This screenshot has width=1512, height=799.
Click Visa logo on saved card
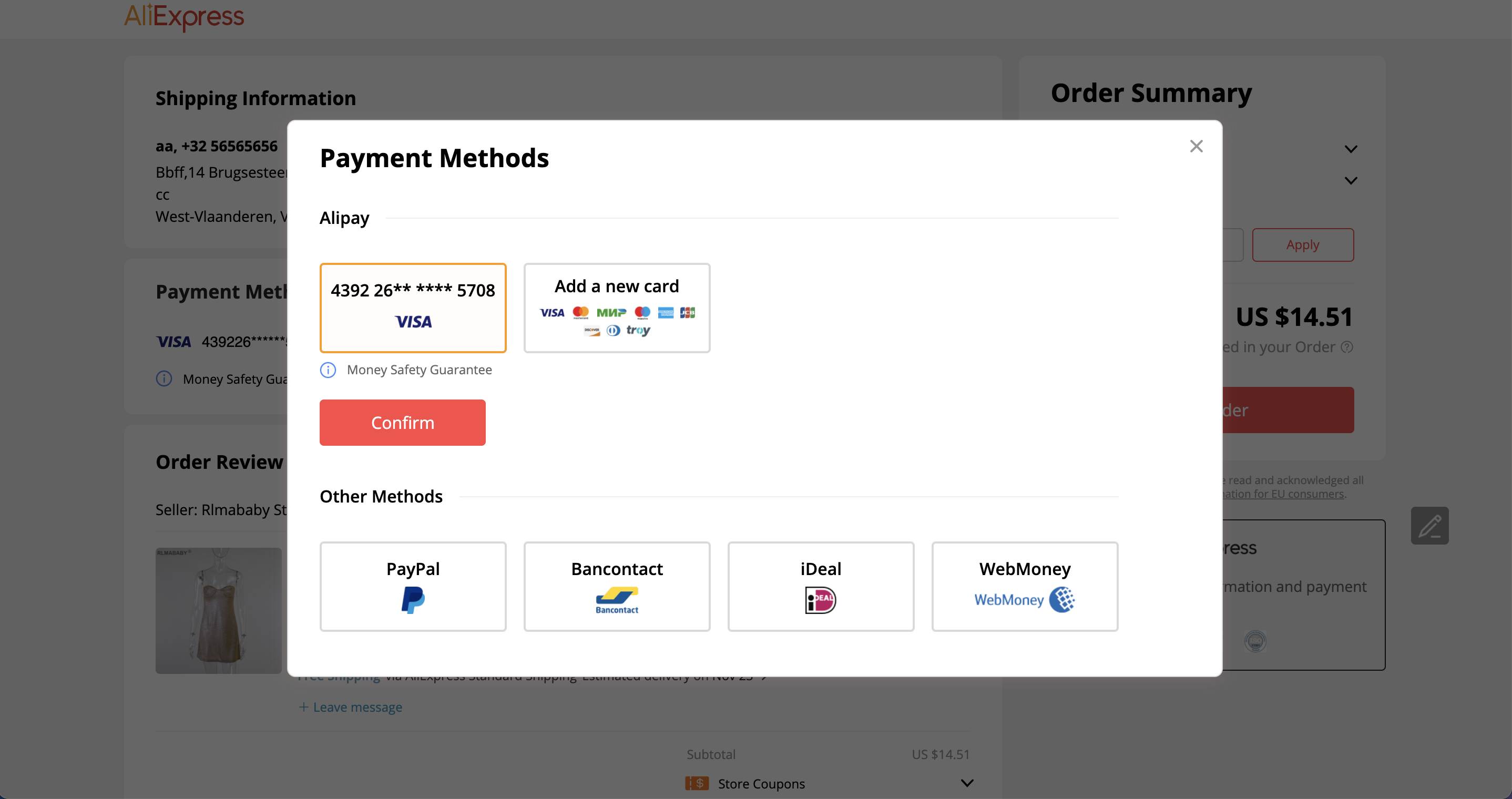413,322
